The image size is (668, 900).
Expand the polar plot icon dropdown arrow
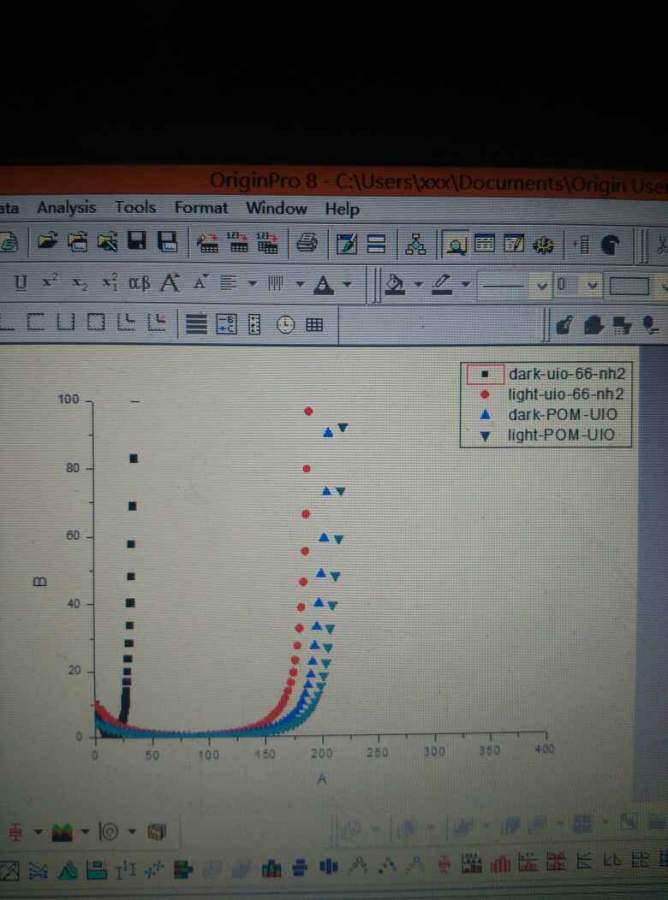click(x=132, y=832)
